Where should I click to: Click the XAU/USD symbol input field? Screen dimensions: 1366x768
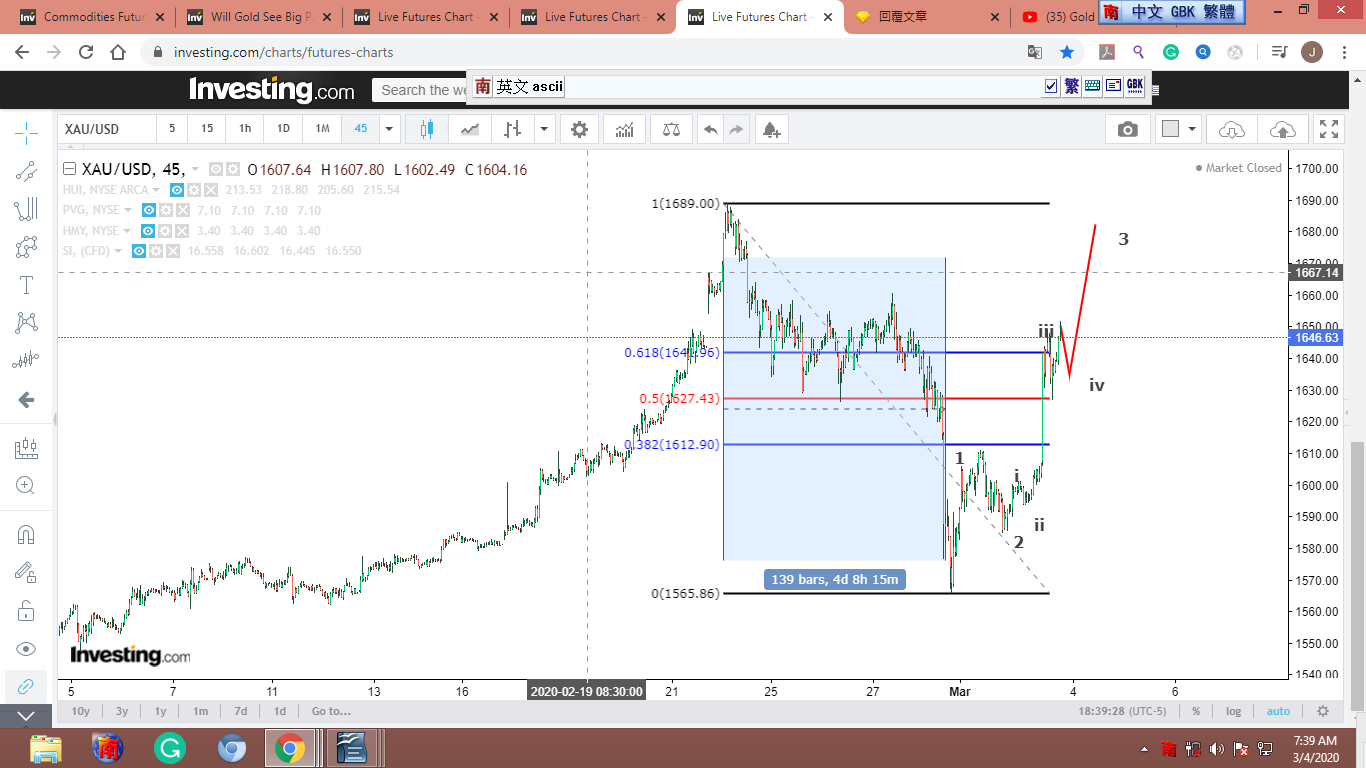tap(106, 129)
